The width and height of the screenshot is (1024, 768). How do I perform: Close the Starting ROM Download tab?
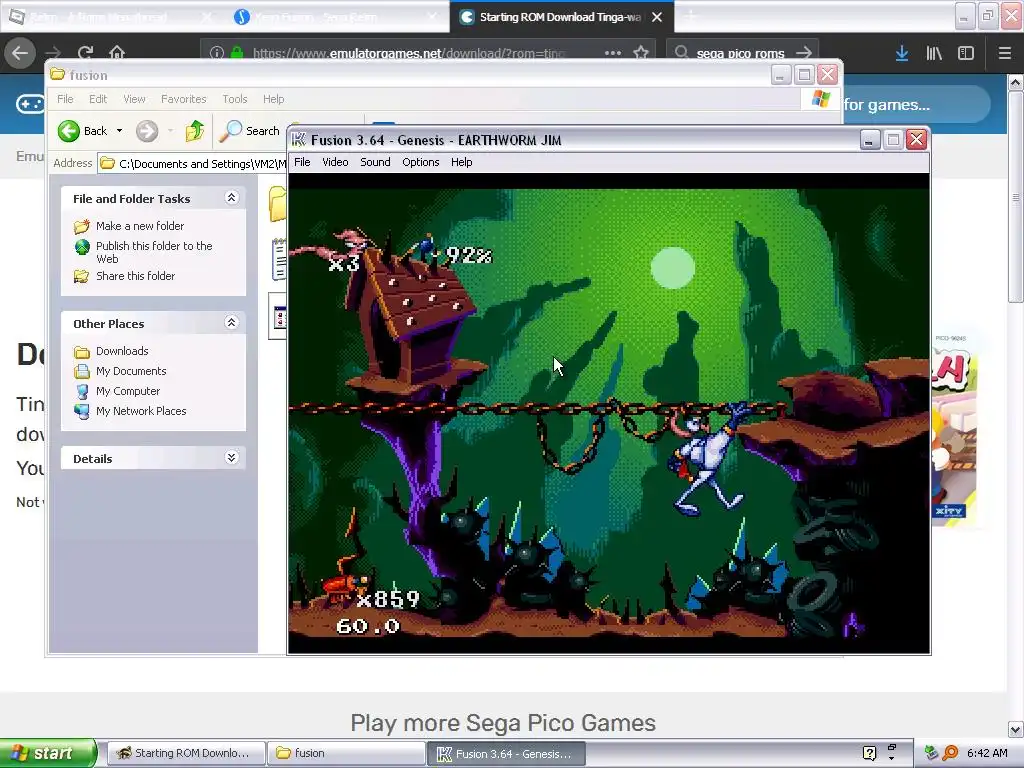click(x=657, y=17)
